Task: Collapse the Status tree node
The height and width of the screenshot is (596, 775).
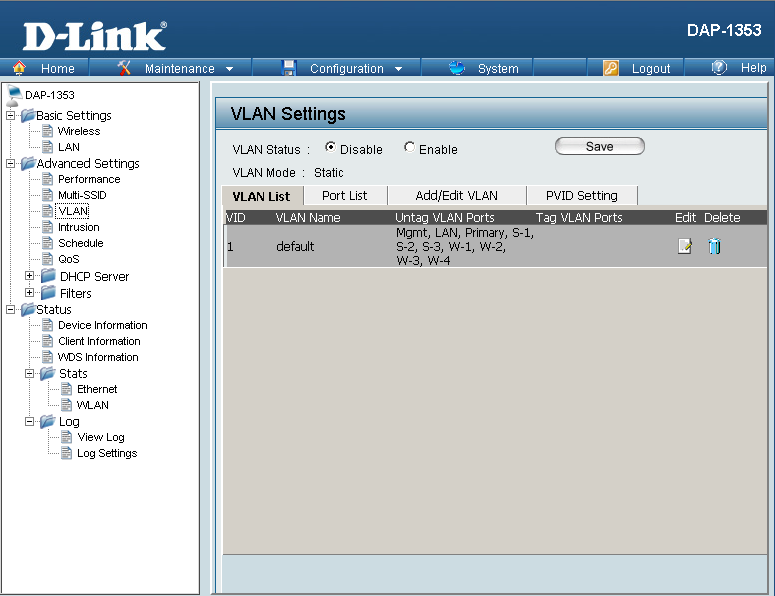Action: click(x=10, y=309)
